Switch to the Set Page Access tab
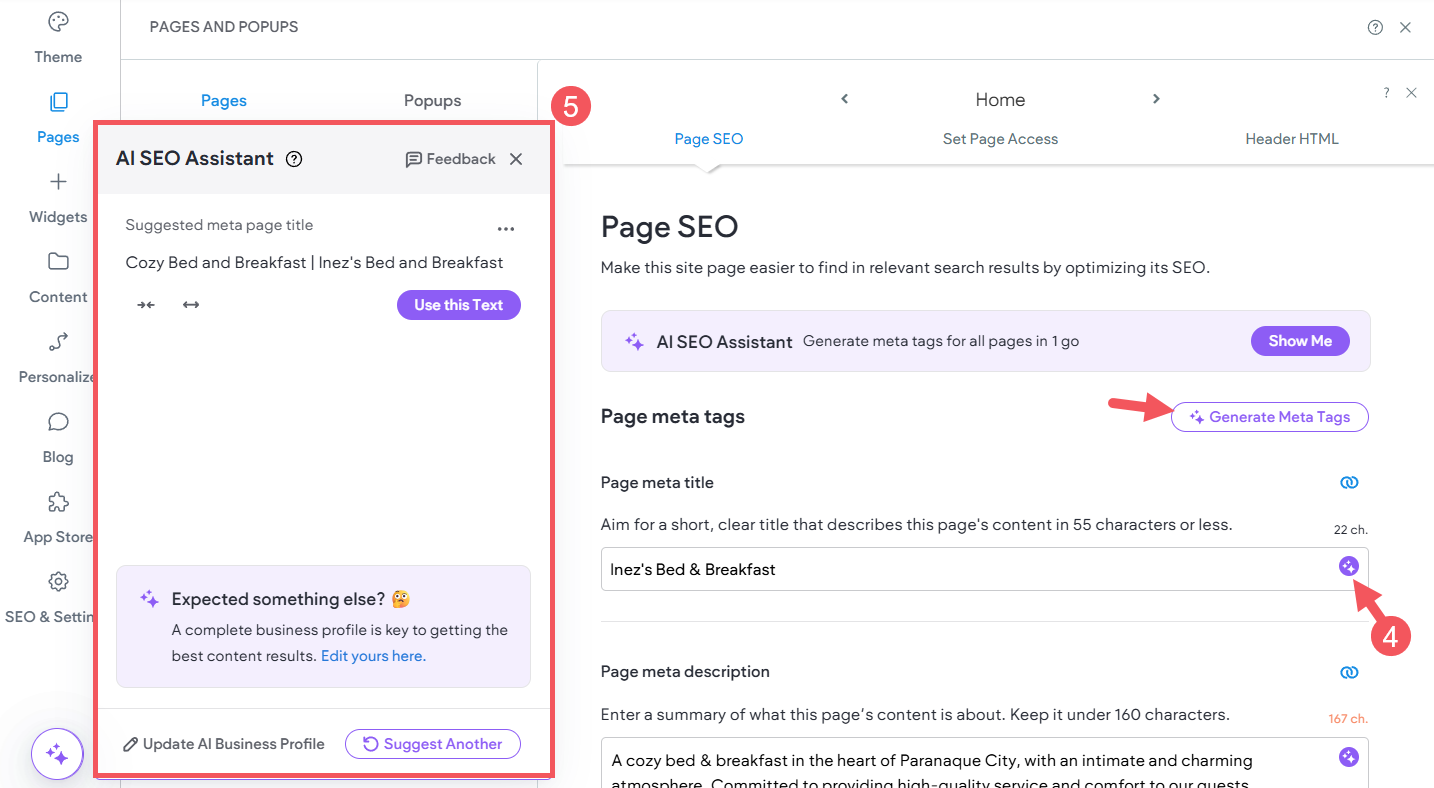 [x=1000, y=139]
